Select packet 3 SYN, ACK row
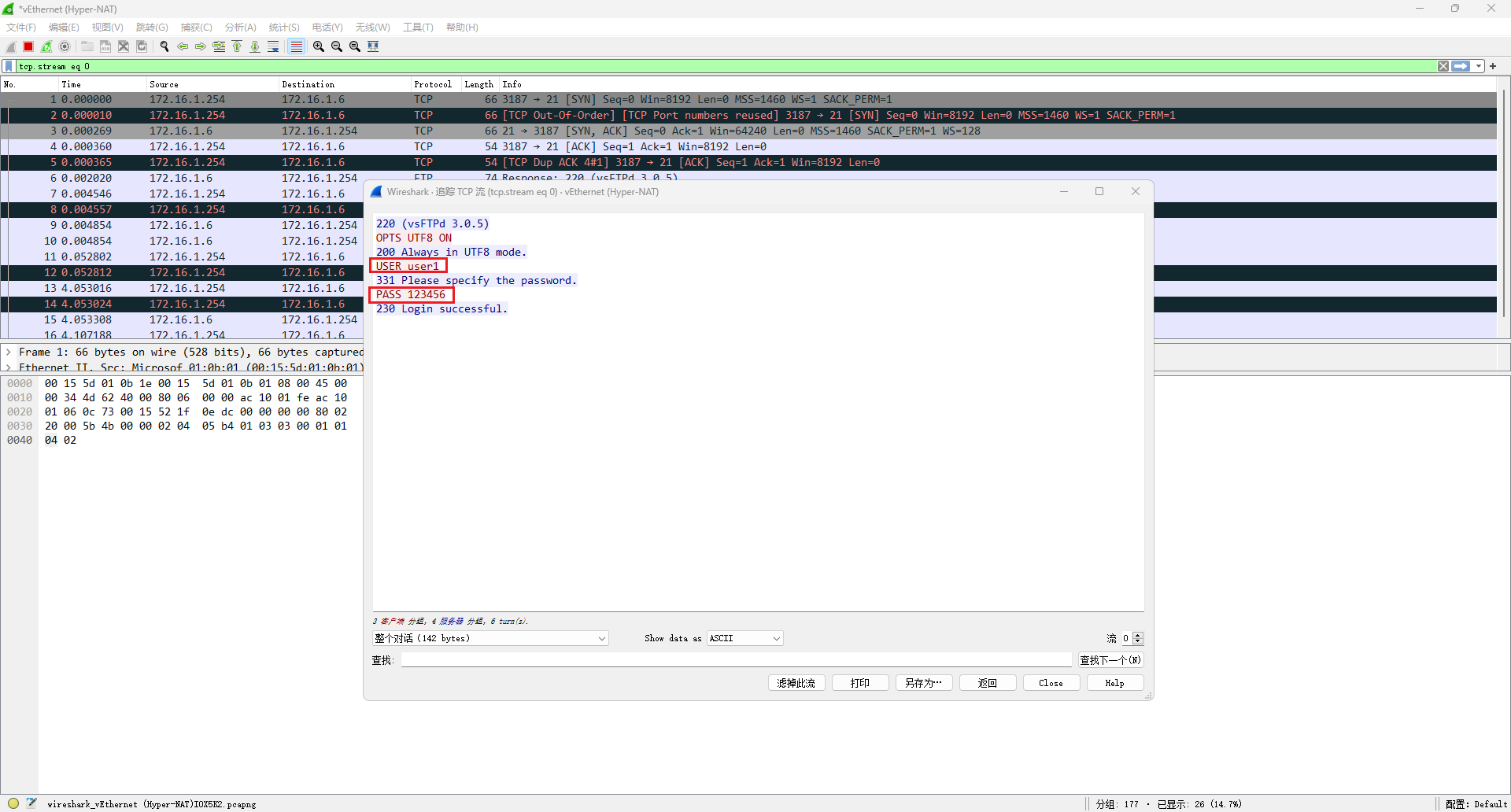Image resolution: width=1511 pixels, height=812 pixels. [748, 131]
